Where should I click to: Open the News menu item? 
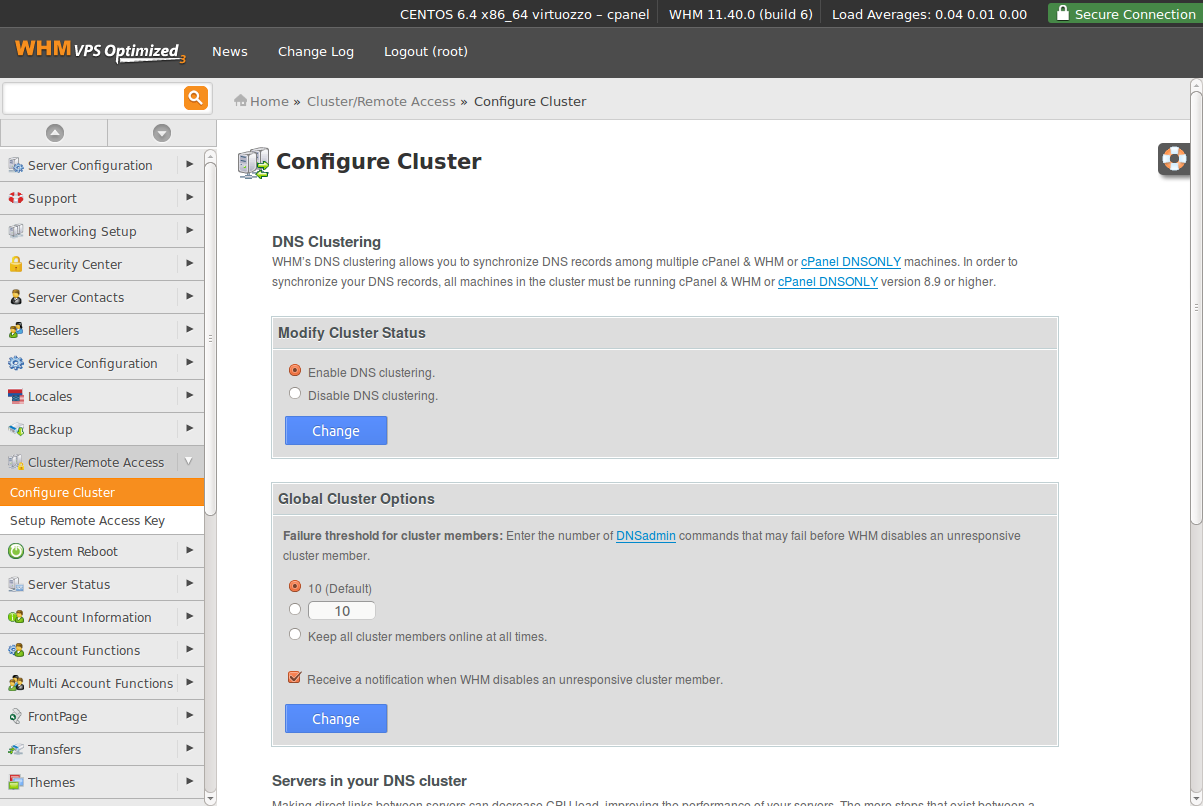(230, 52)
